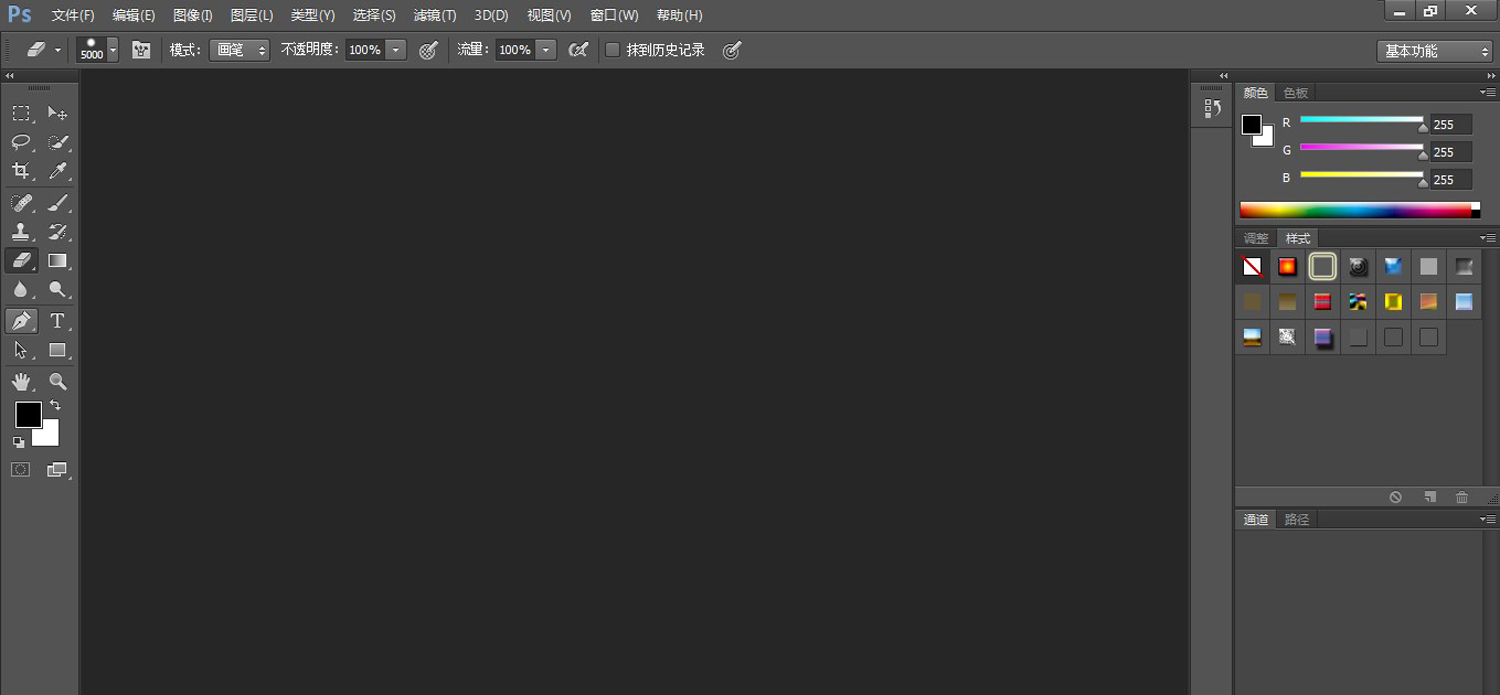
Task: Open the Layer menu
Action: pyautogui.click(x=251, y=16)
